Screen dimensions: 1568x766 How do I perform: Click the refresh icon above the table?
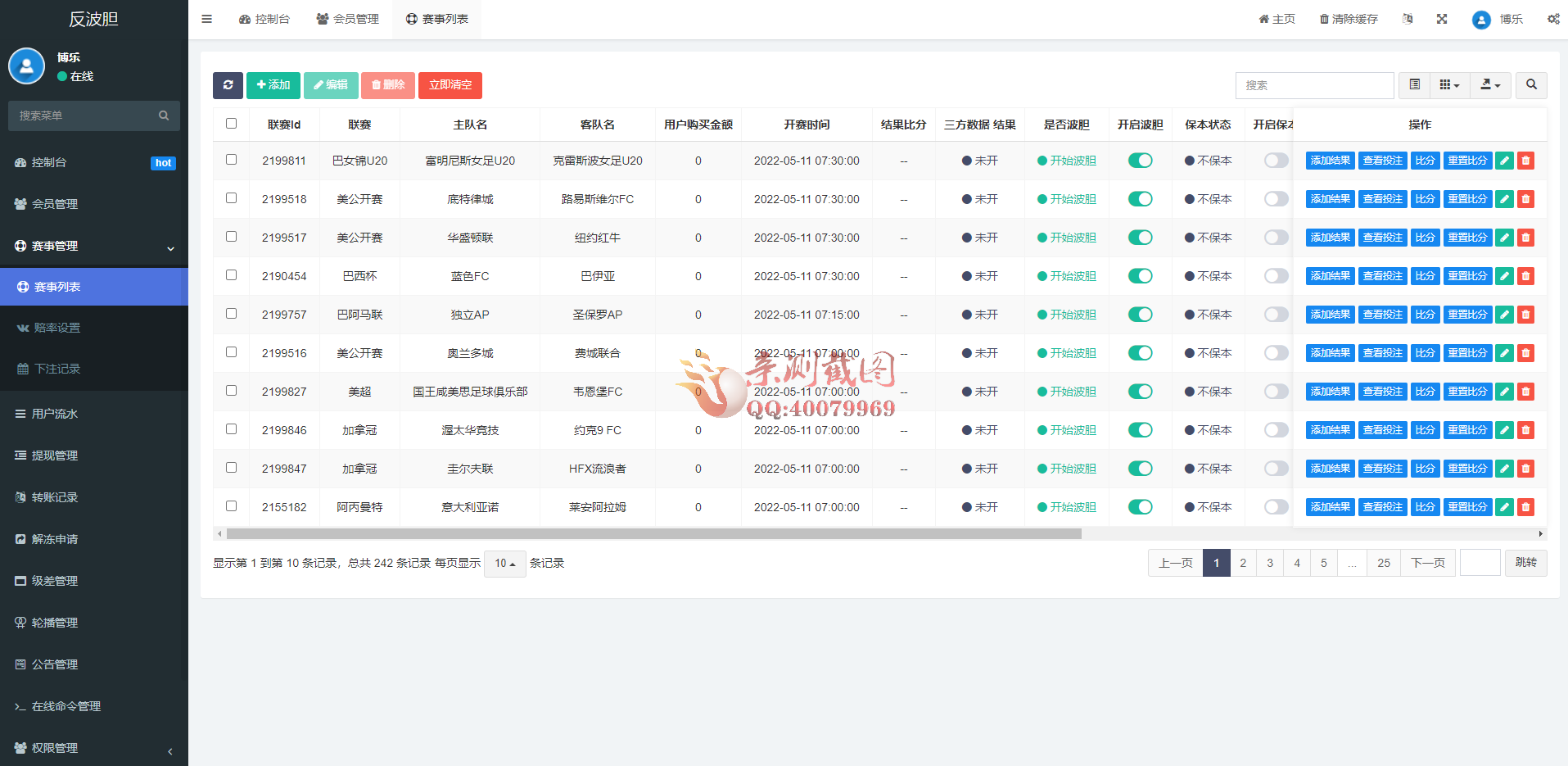pyautogui.click(x=228, y=85)
